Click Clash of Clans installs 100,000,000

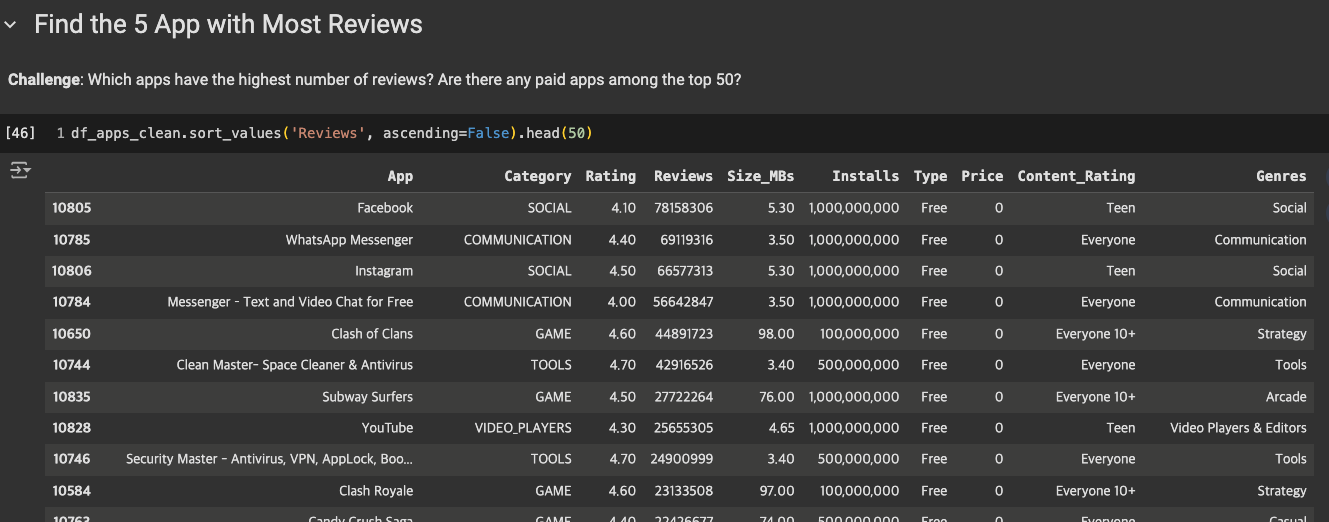tap(860, 334)
